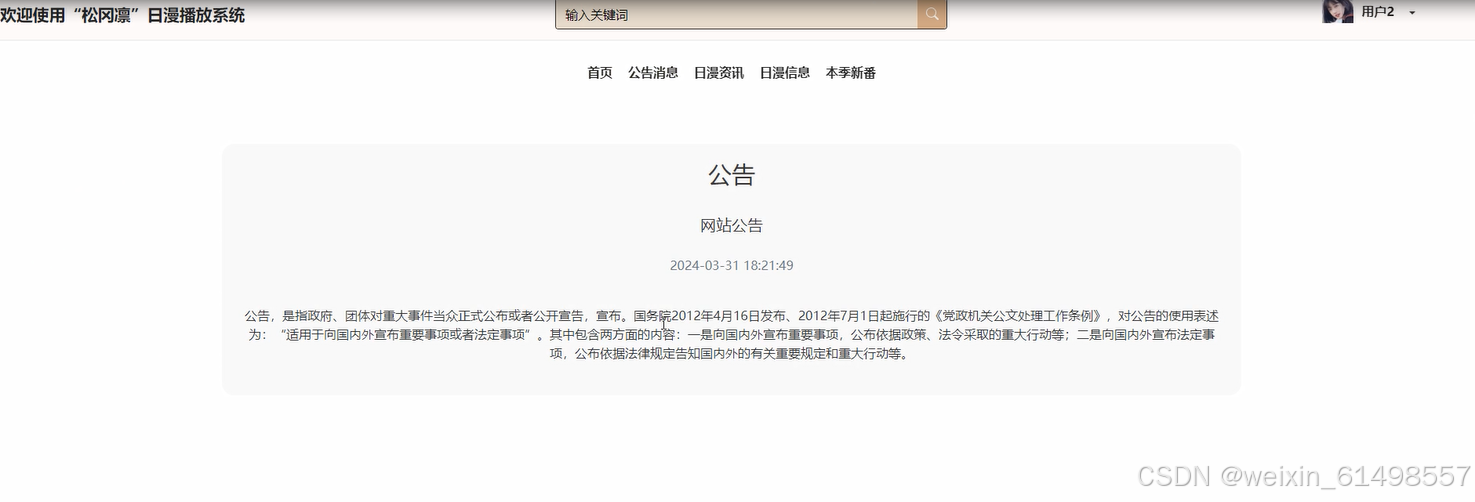1475x502 pixels.
Task: Open the 日漫资讯 menu item
Action: (x=719, y=73)
